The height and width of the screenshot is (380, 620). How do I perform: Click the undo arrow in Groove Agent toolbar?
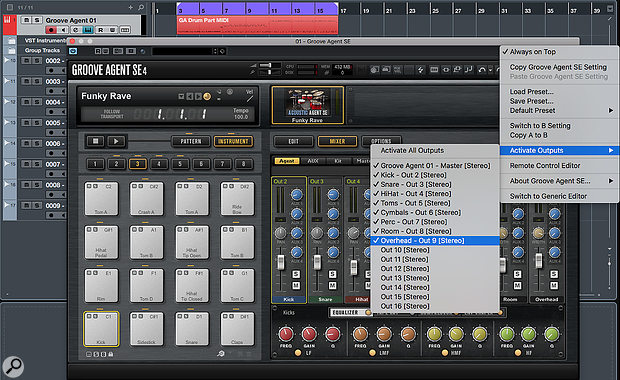[x=481, y=70]
